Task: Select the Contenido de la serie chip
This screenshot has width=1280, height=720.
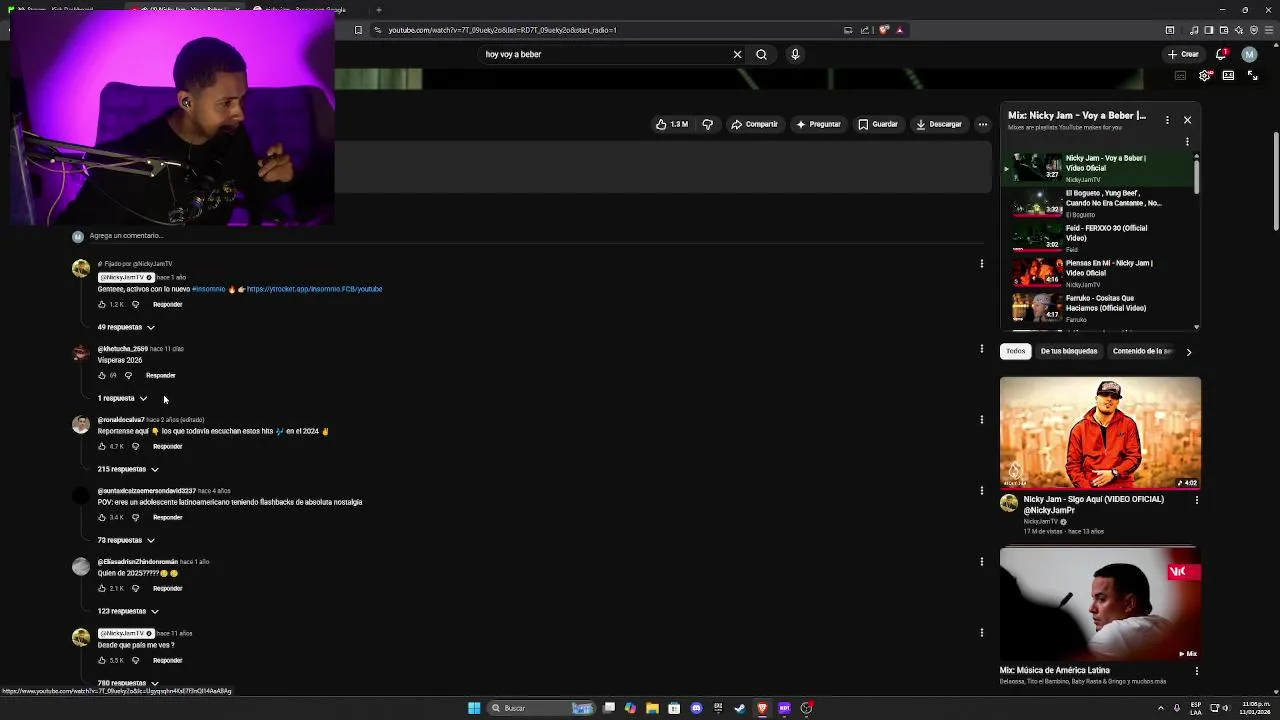Action: [x=1142, y=351]
